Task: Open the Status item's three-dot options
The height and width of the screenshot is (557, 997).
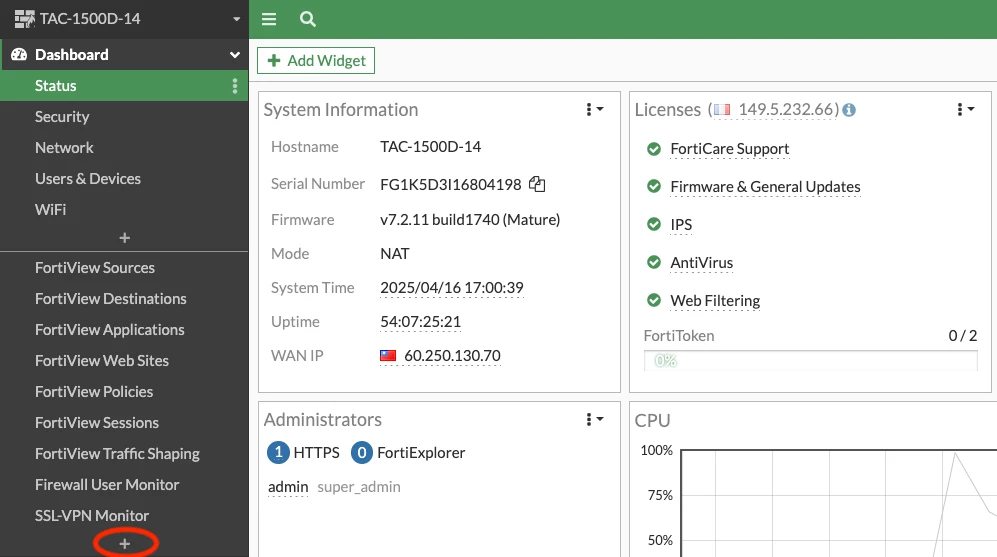Action: [x=235, y=86]
